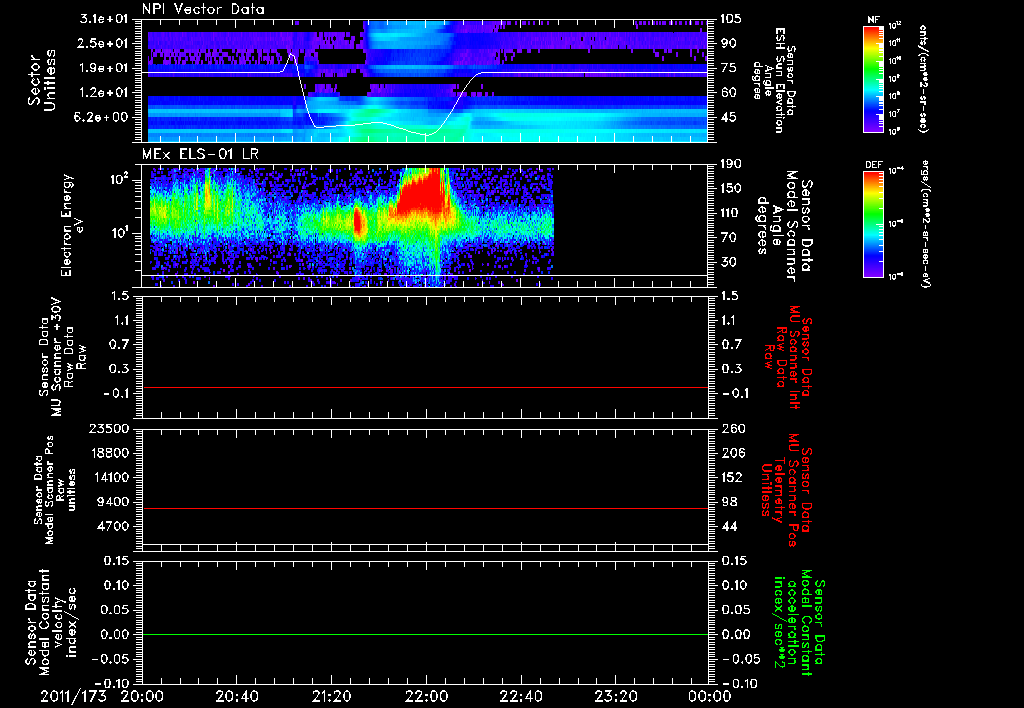1024x708 pixels.
Task: Select the "MEx ELS-01 LR" panel title
Action: (x=200, y=154)
